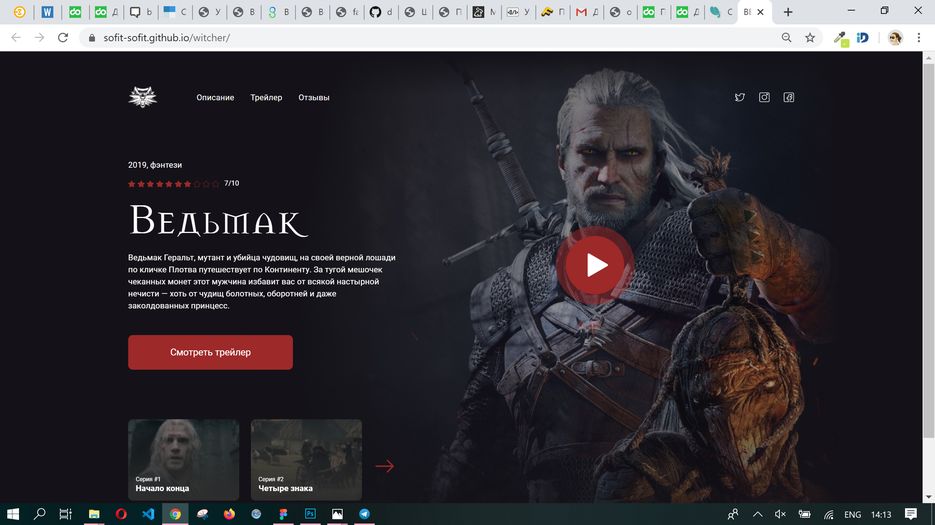The image size is (935, 525).
Task: Click the muted volume tray icon
Action: pyautogui.click(x=780, y=514)
